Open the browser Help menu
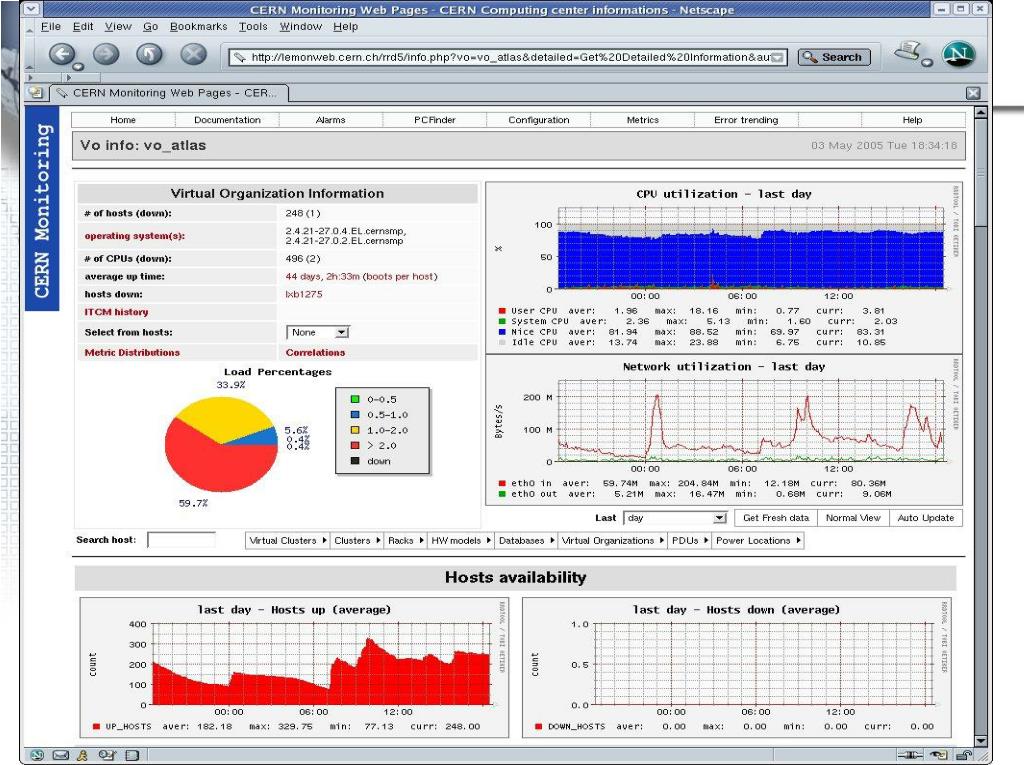This screenshot has width=1024, height=765. (x=345, y=26)
